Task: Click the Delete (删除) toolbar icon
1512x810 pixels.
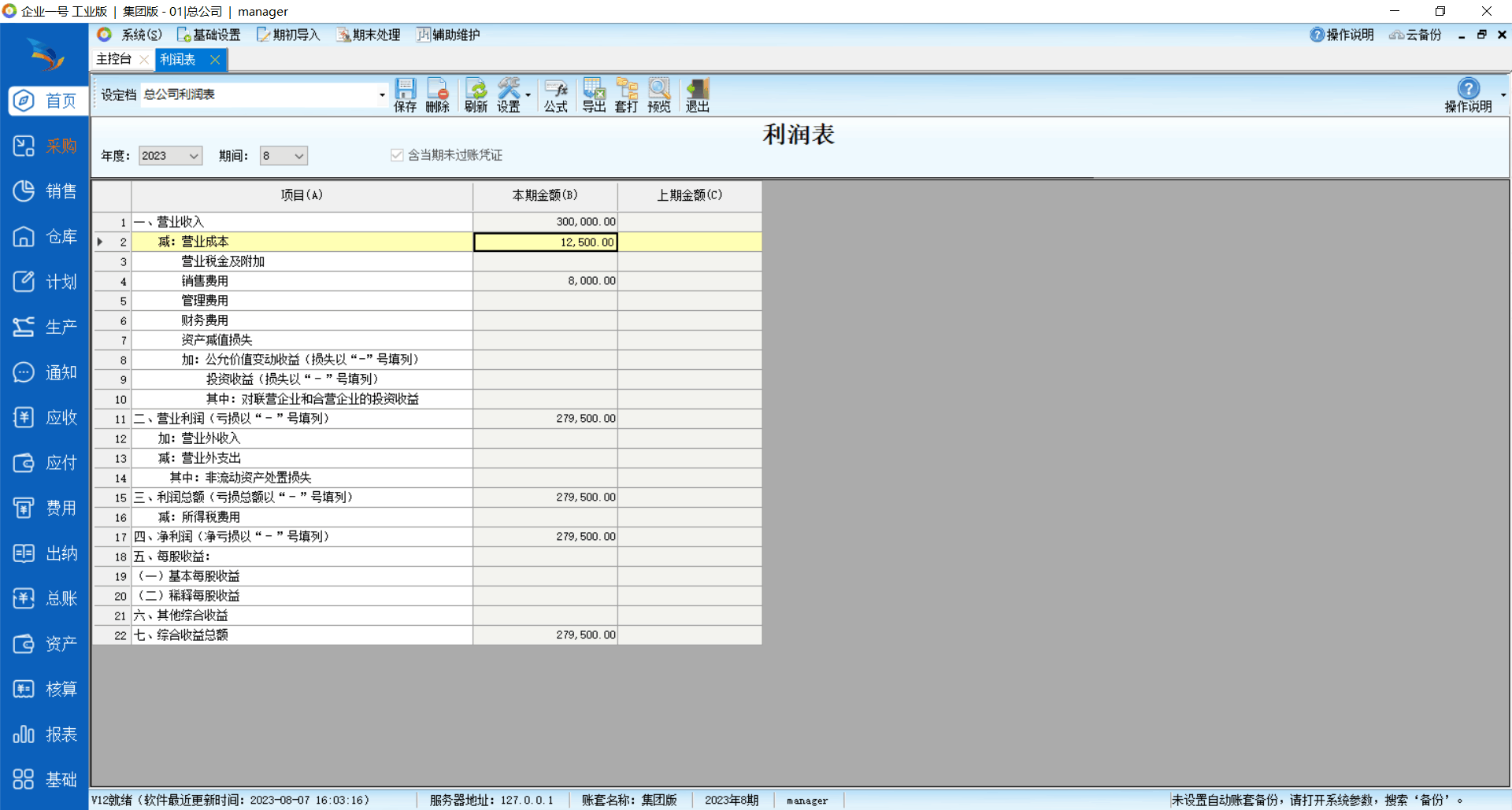Action: tap(437, 95)
